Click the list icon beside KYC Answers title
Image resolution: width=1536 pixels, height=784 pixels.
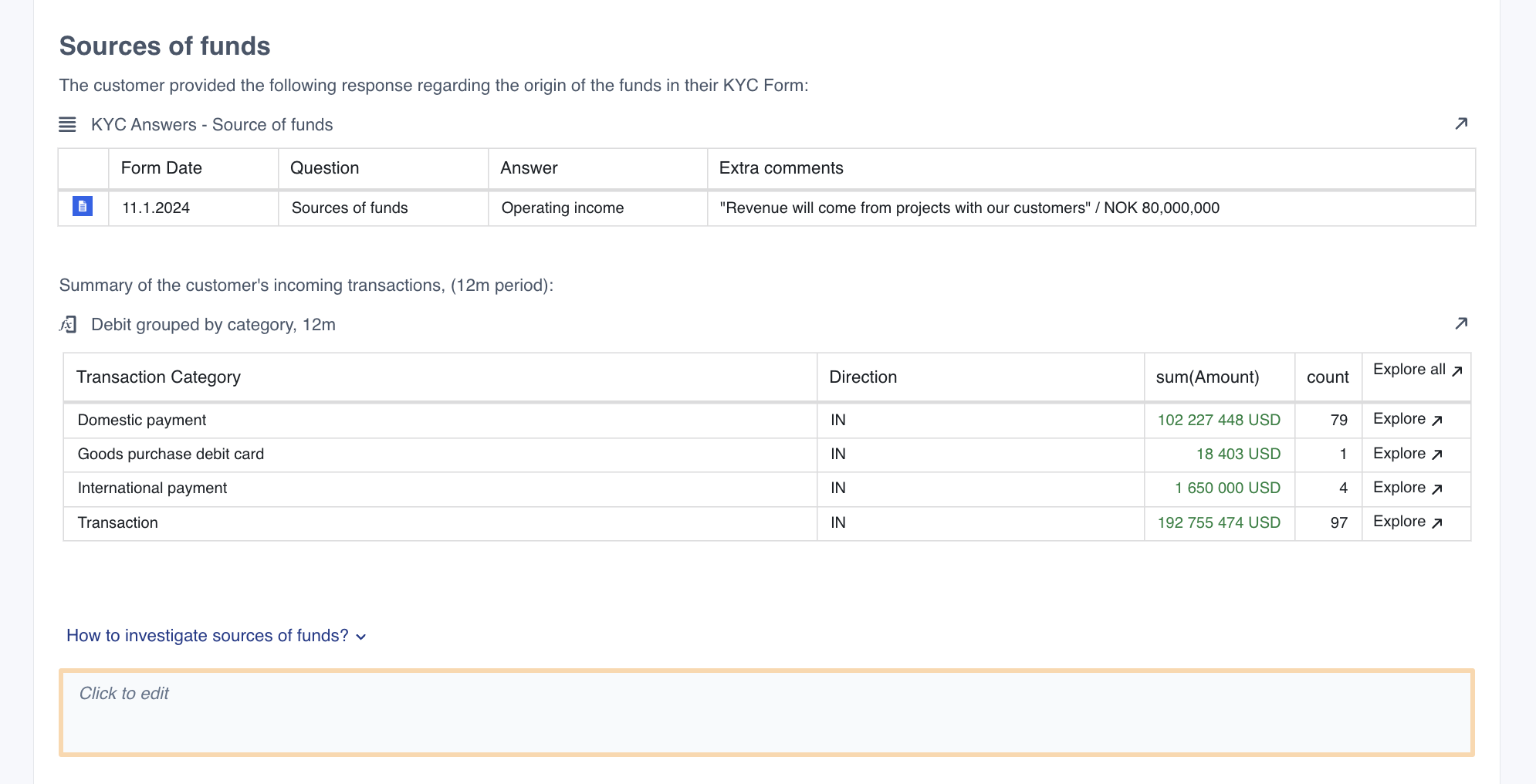coord(67,124)
